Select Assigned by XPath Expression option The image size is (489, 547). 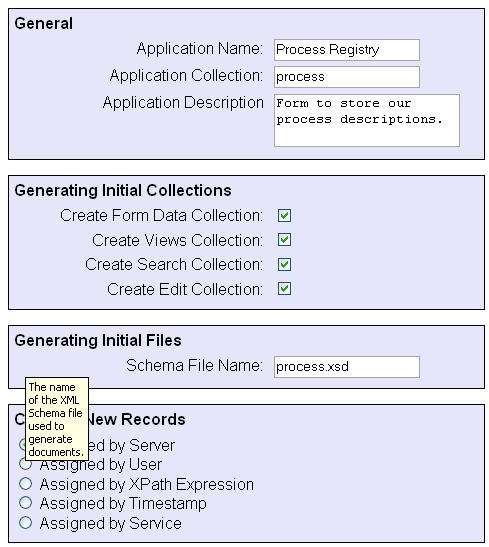(25, 484)
